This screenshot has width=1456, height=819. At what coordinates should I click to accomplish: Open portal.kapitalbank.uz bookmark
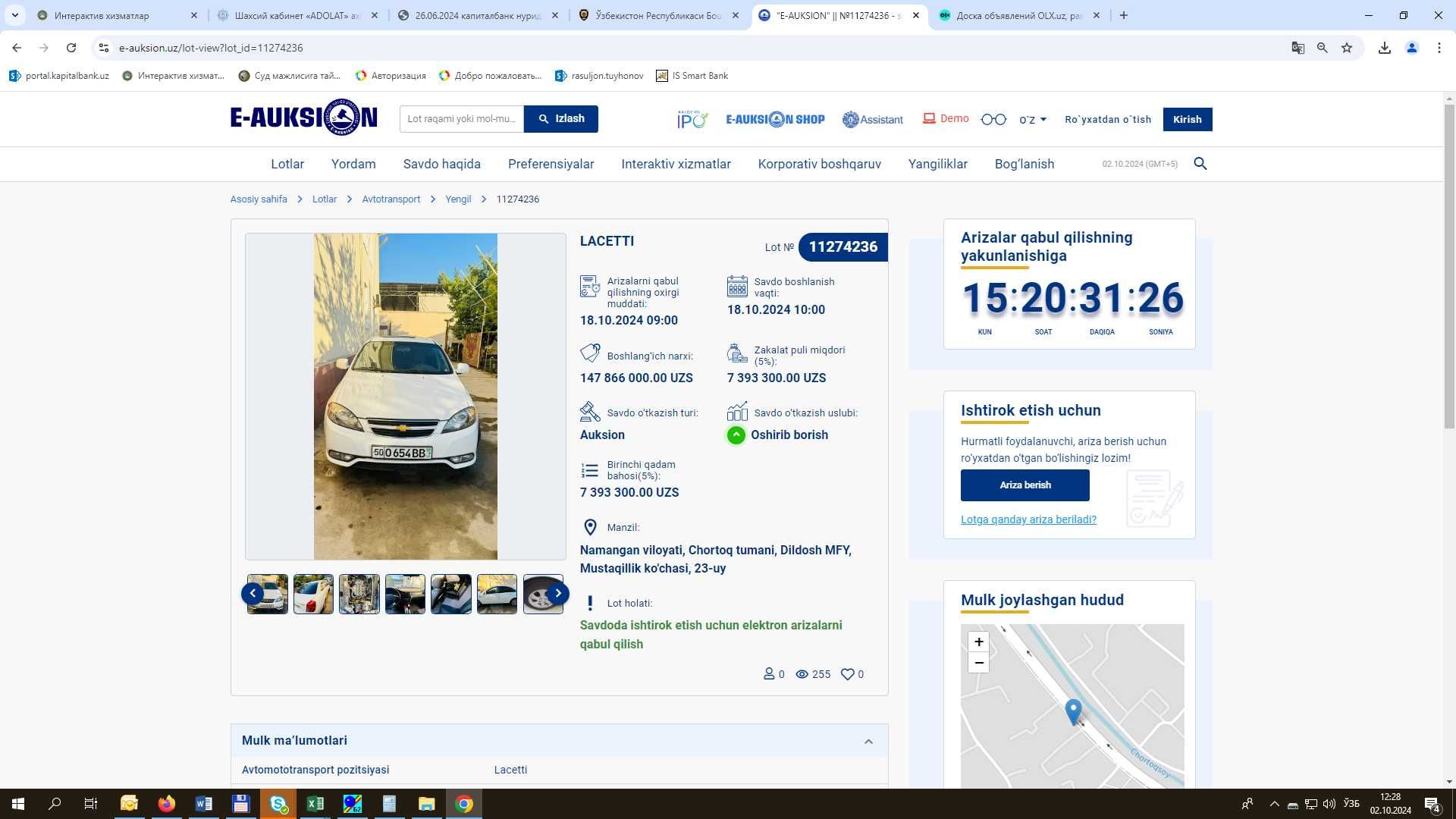(x=59, y=76)
